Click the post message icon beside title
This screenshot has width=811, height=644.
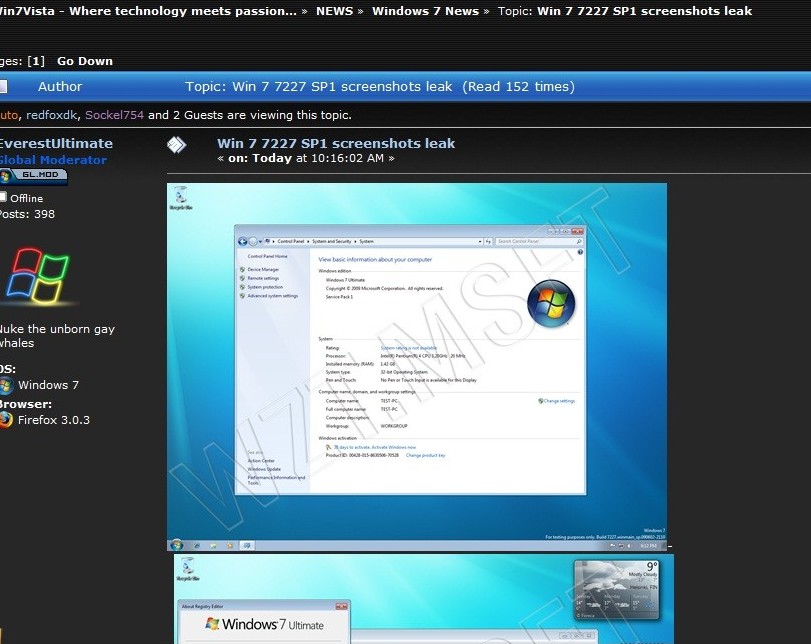(x=176, y=145)
